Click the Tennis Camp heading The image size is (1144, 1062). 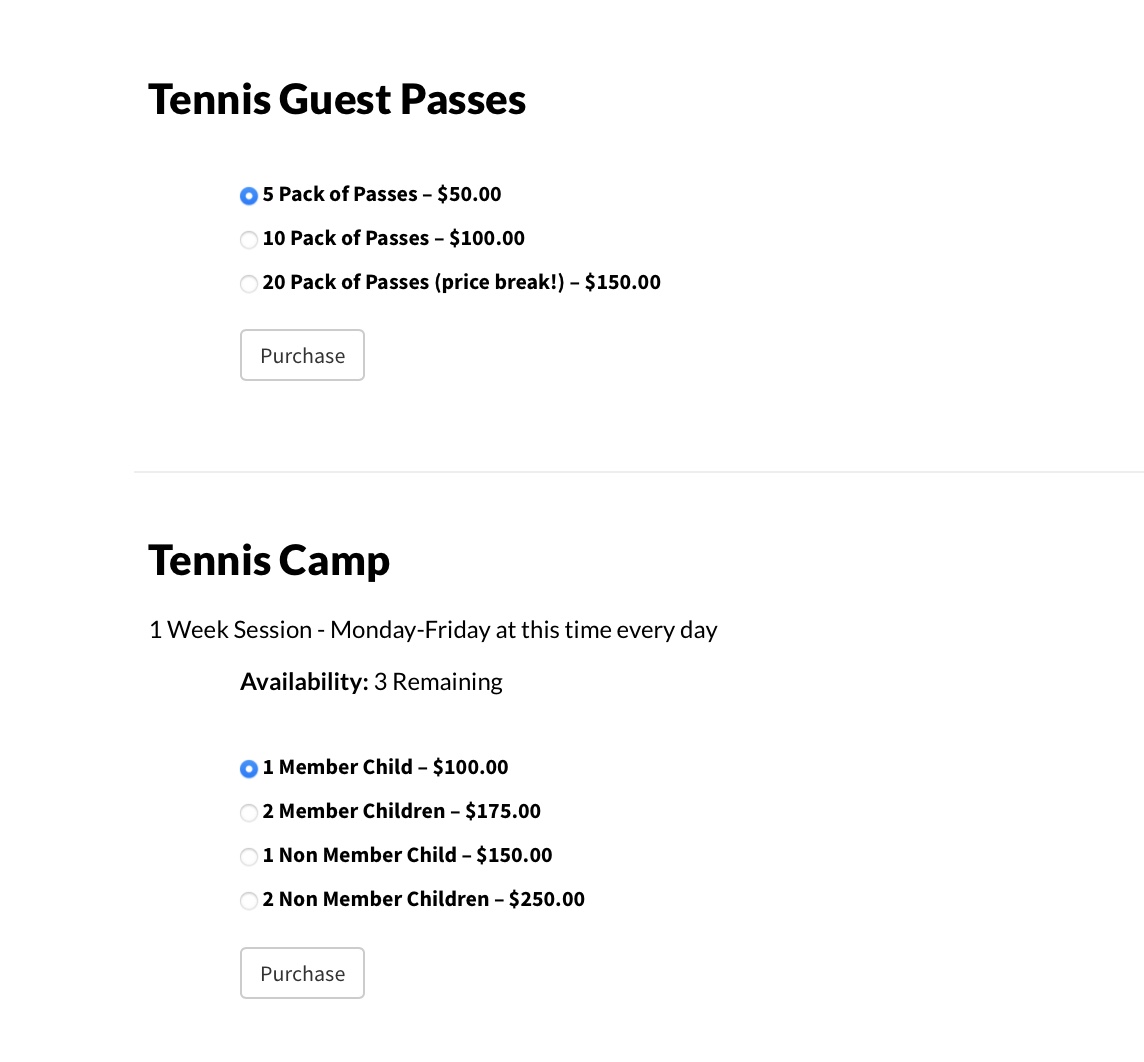point(269,560)
